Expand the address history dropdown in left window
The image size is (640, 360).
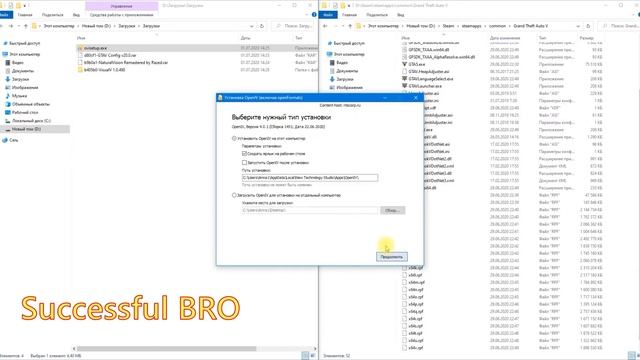coord(251,26)
